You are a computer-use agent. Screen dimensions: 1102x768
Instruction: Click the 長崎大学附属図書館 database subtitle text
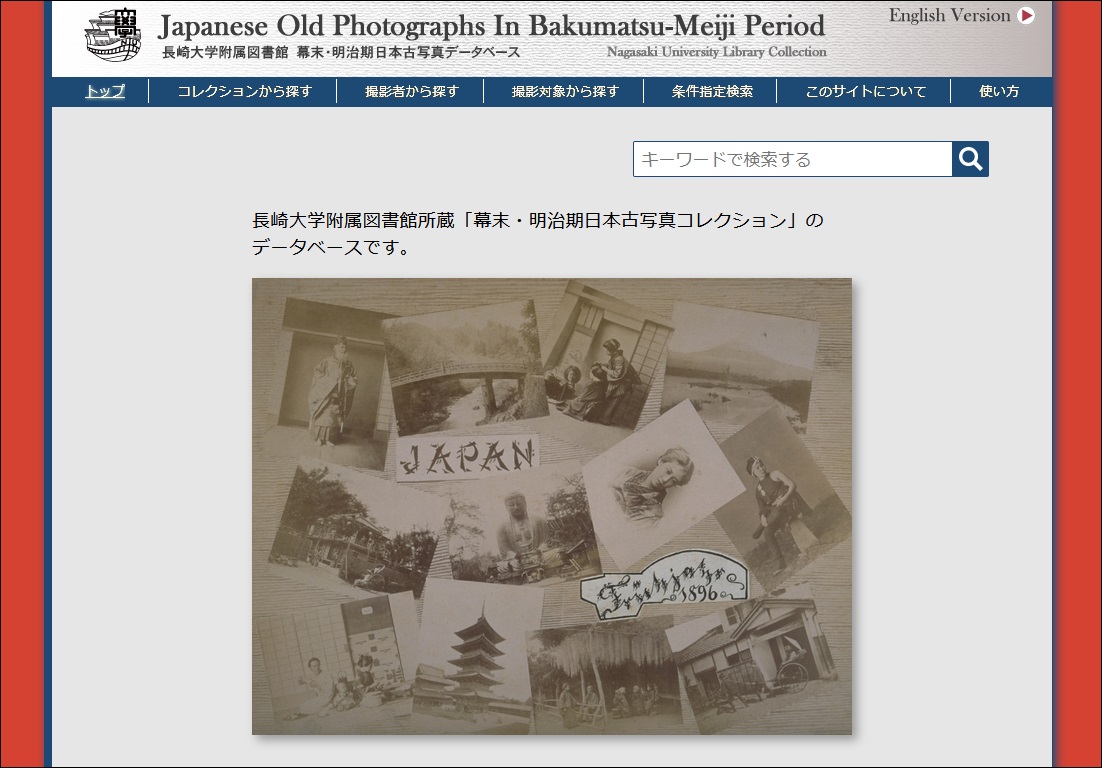coord(341,52)
